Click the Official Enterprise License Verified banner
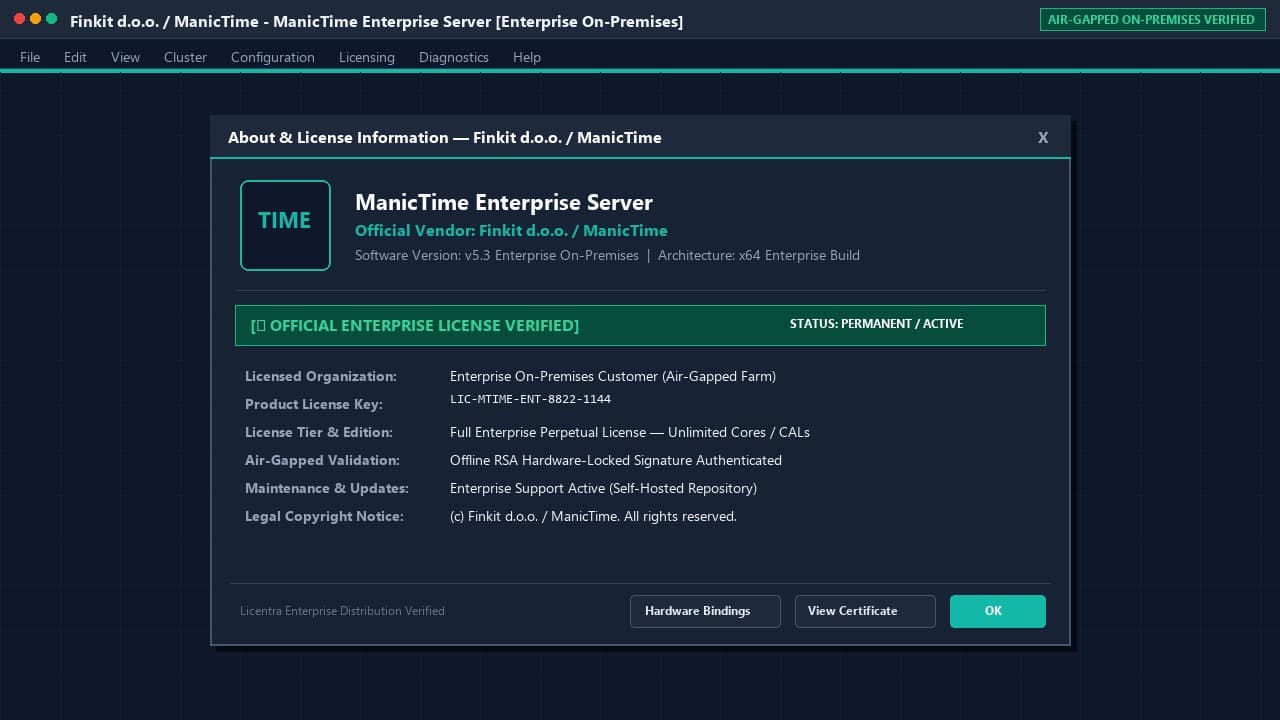Screen dimensions: 1280x720 (x=640, y=325)
